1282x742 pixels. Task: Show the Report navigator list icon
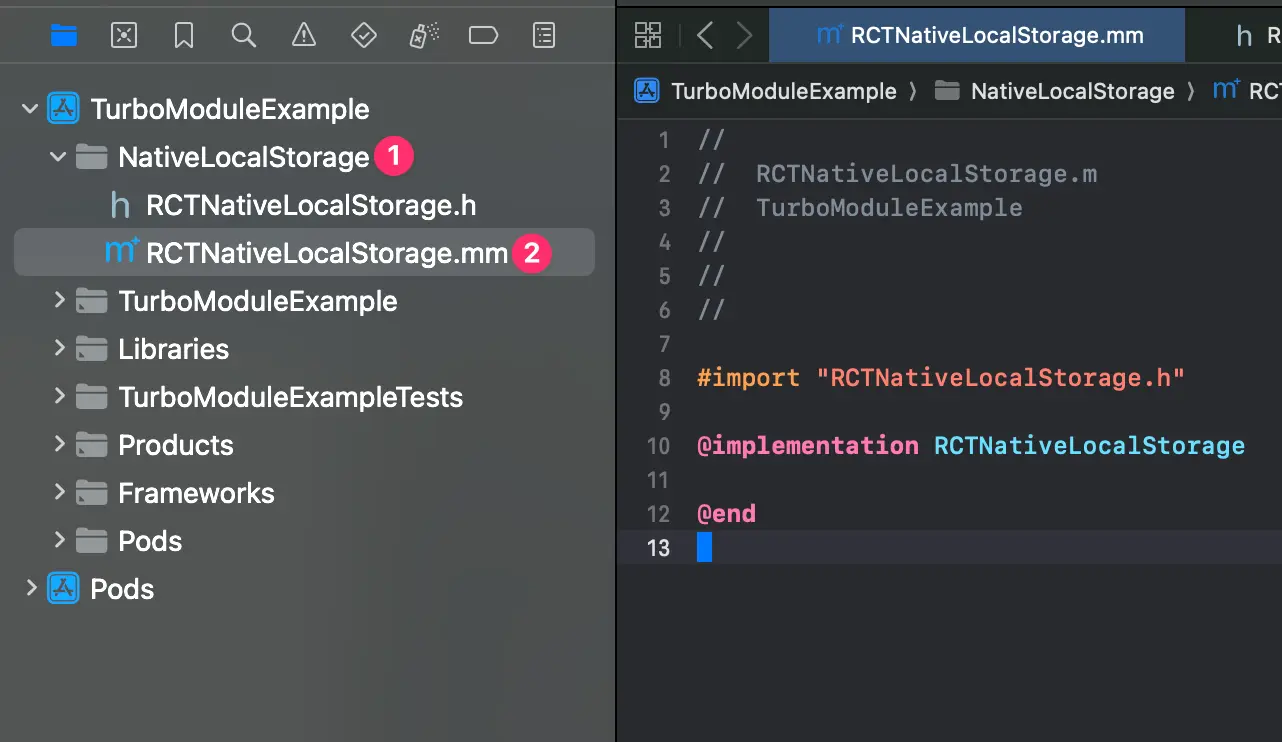click(x=543, y=35)
